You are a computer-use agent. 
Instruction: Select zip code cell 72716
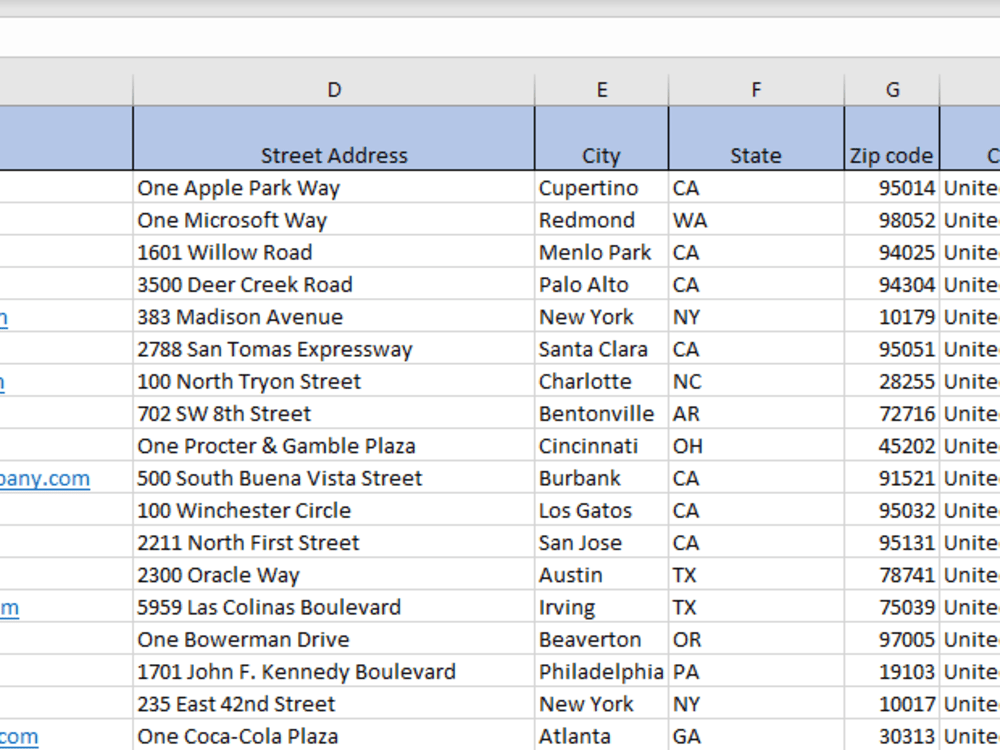point(892,413)
